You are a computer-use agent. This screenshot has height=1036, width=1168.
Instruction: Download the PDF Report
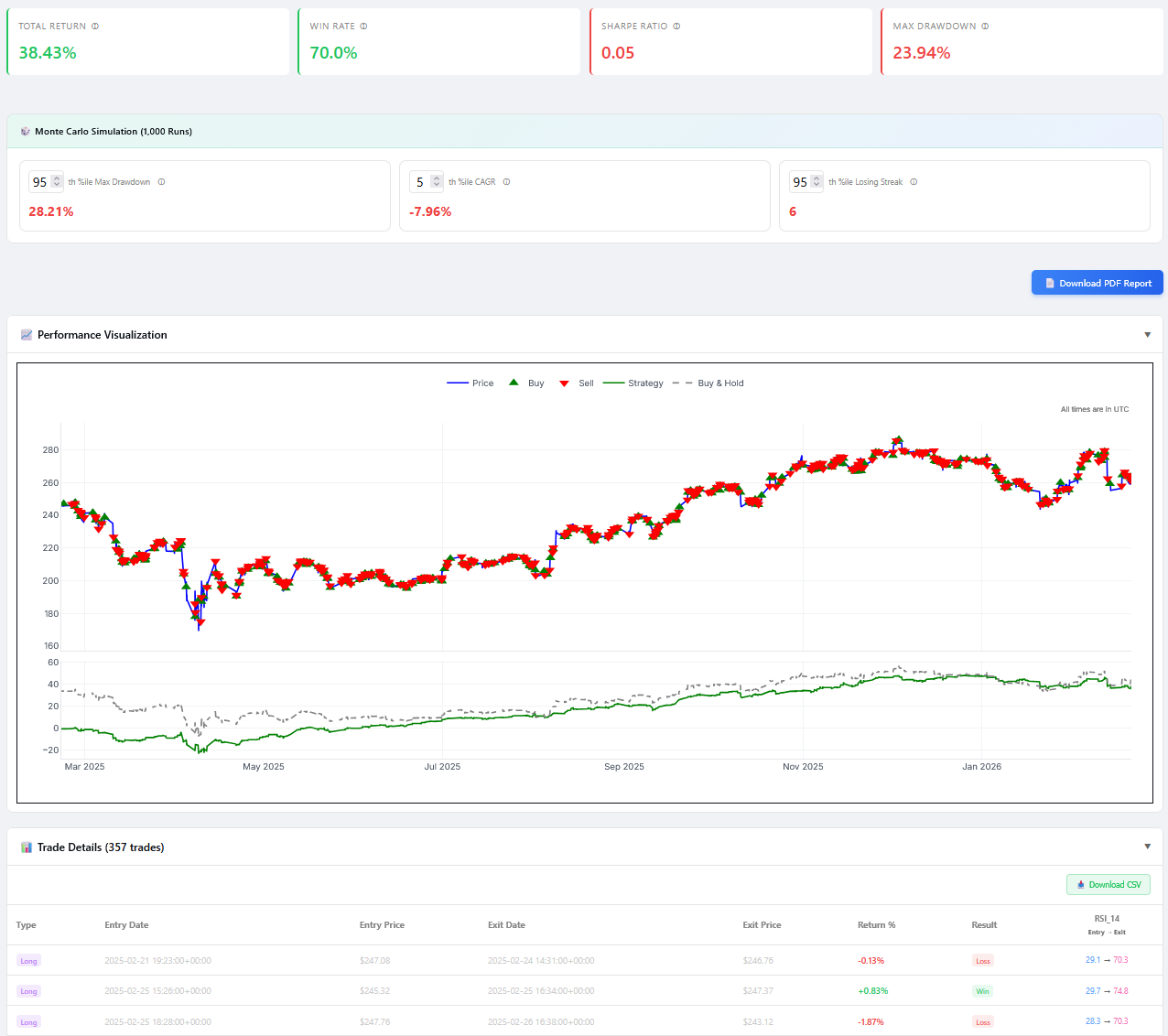coord(1097,283)
